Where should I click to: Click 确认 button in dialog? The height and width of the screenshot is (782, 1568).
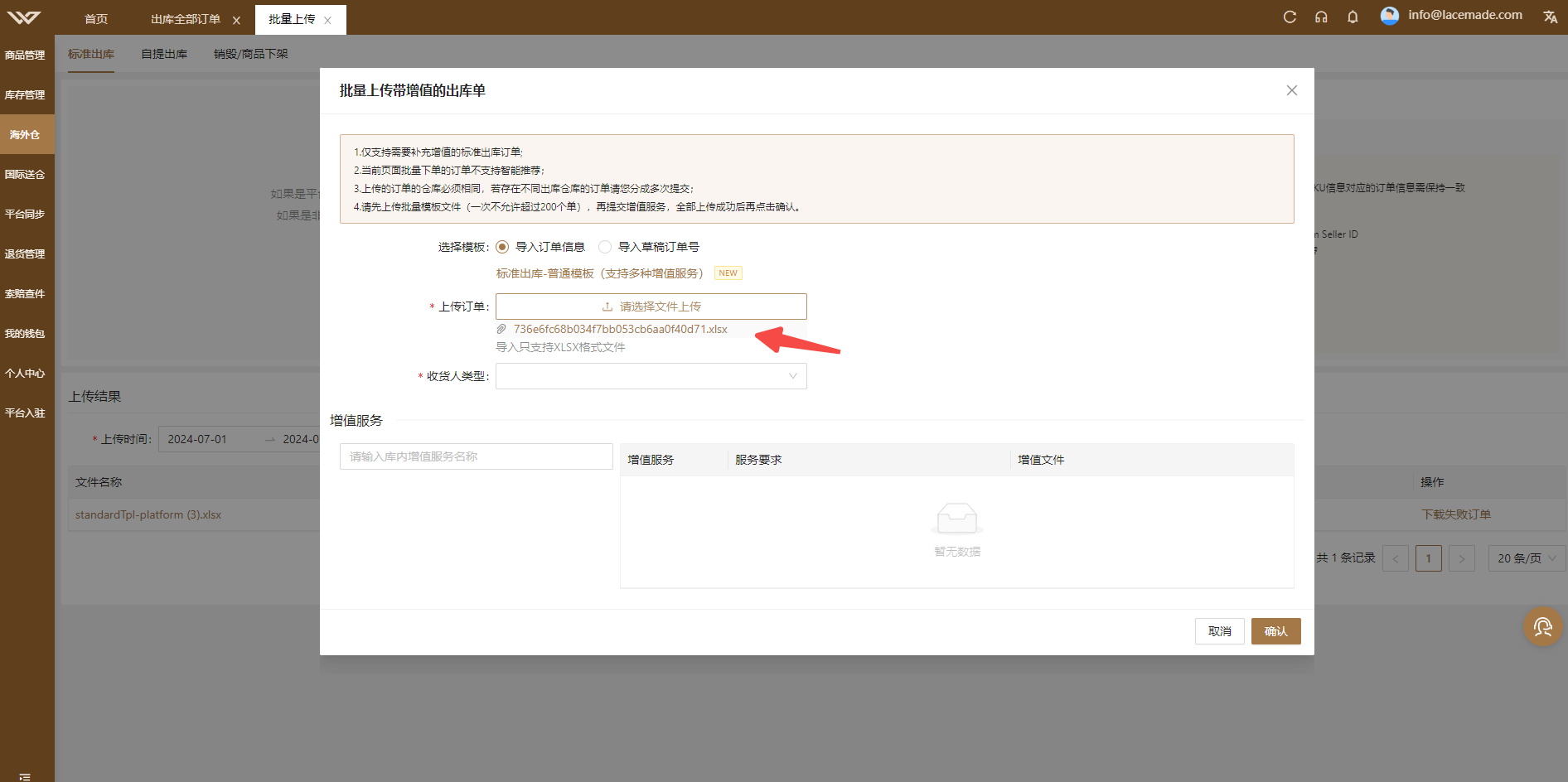(1275, 631)
